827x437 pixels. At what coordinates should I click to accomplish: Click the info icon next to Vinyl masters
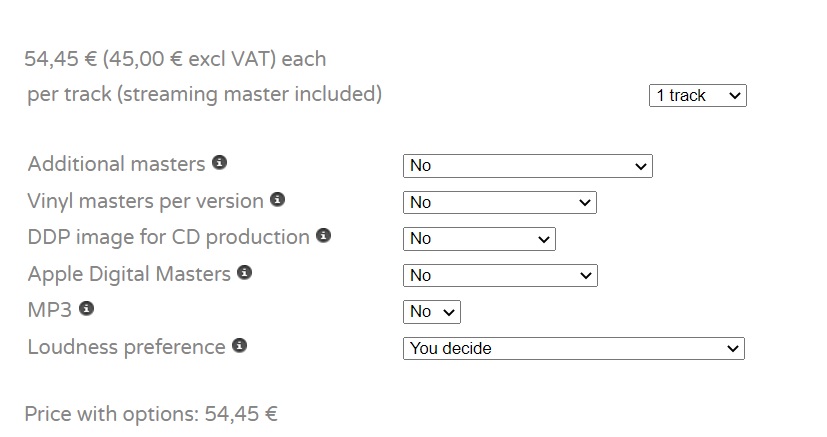pos(278,200)
